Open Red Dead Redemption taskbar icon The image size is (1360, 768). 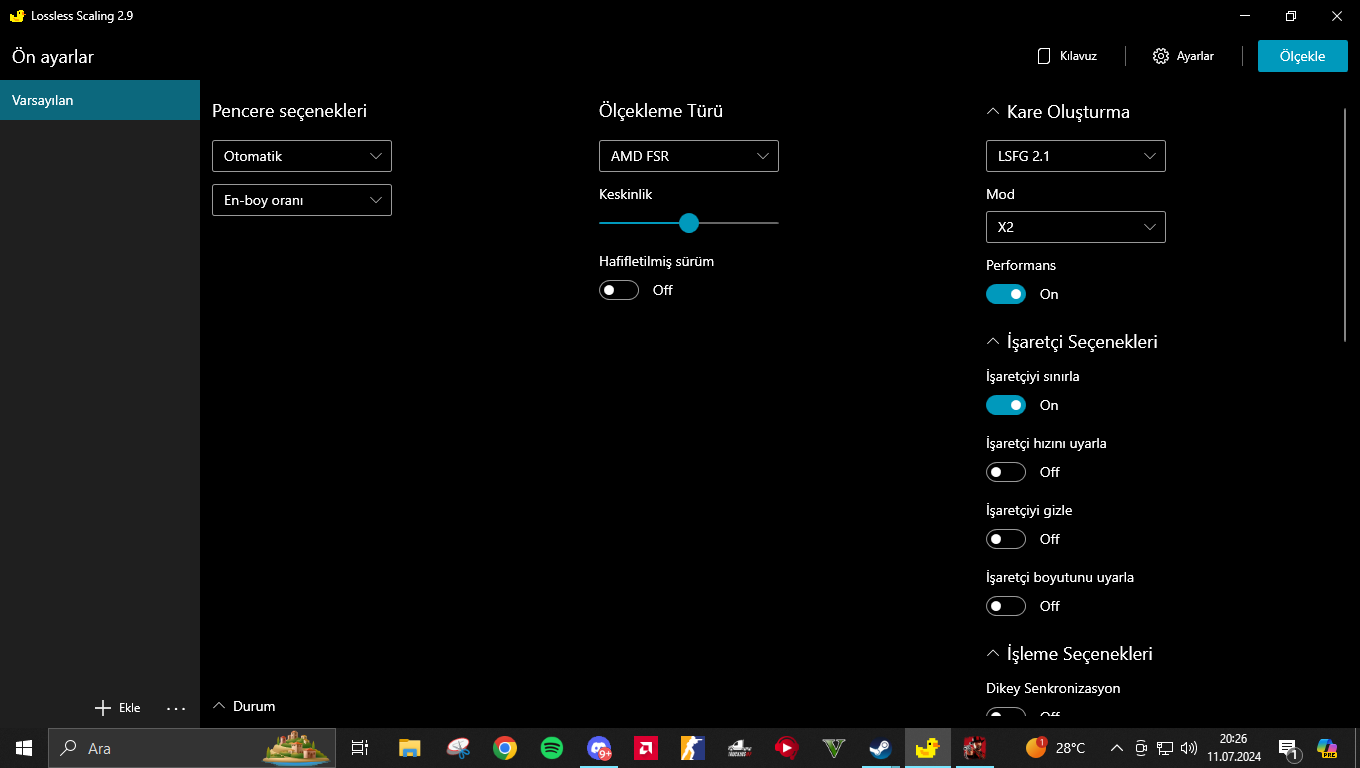(974, 748)
